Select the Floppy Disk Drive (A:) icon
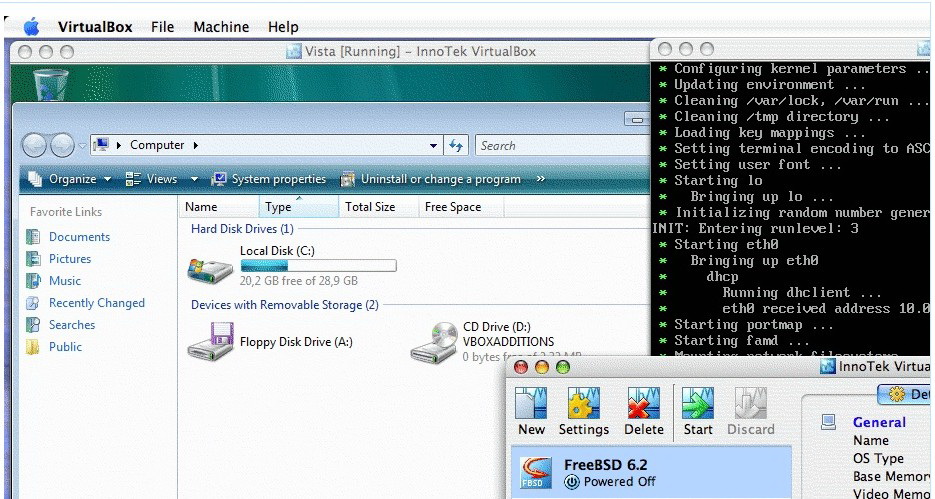 [x=210, y=342]
